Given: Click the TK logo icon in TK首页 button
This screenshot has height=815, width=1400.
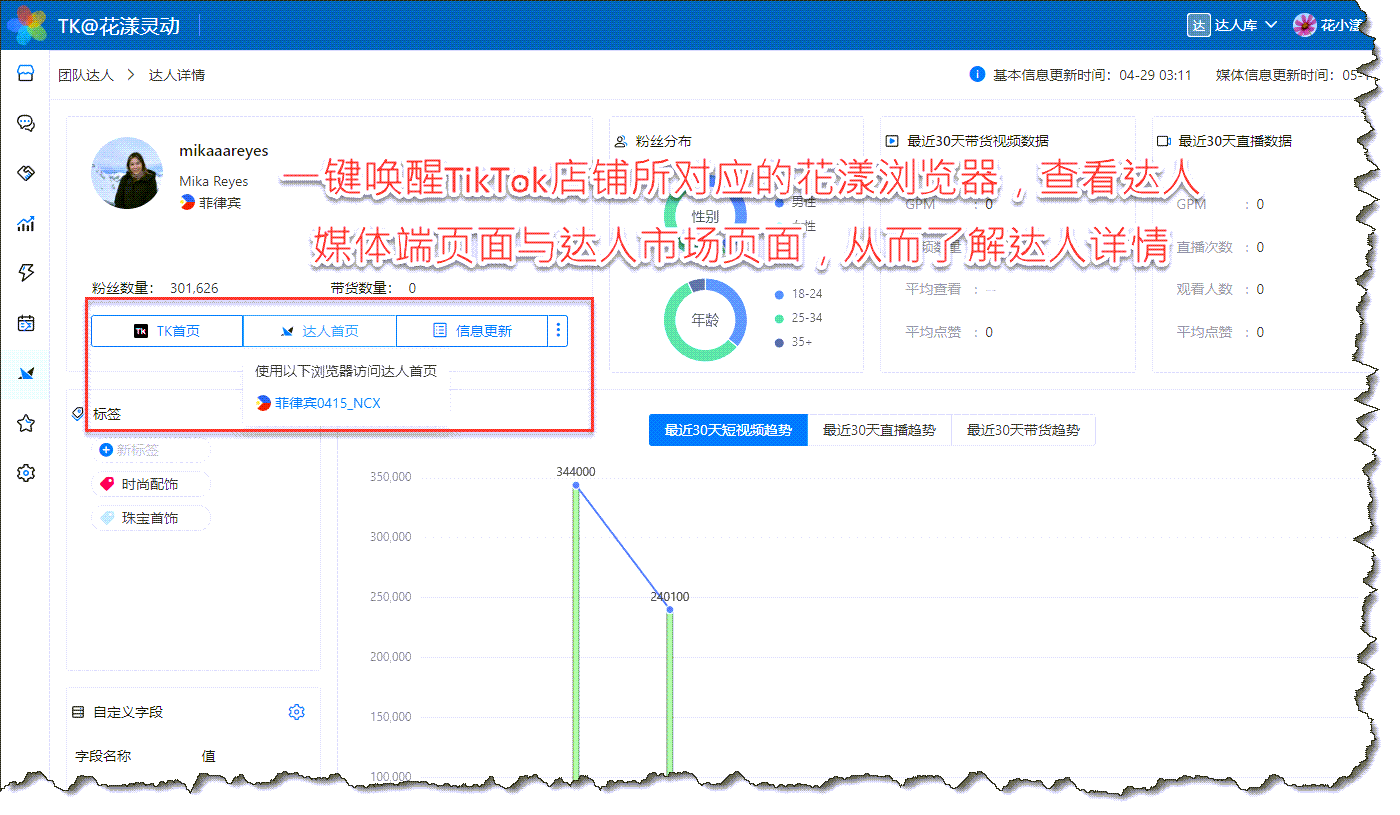Looking at the screenshot, I should click(x=142, y=331).
